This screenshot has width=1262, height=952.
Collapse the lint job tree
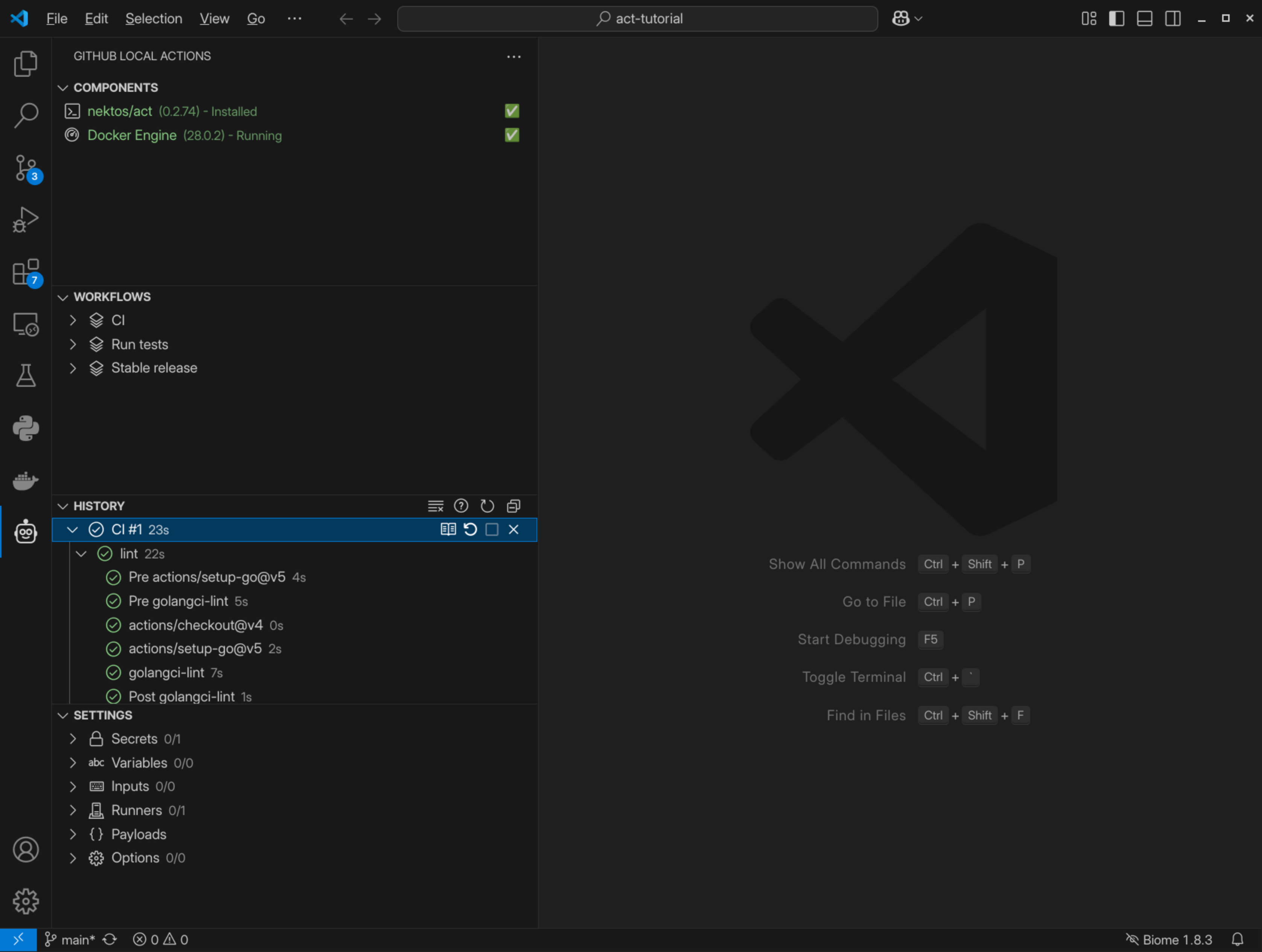(x=82, y=554)
